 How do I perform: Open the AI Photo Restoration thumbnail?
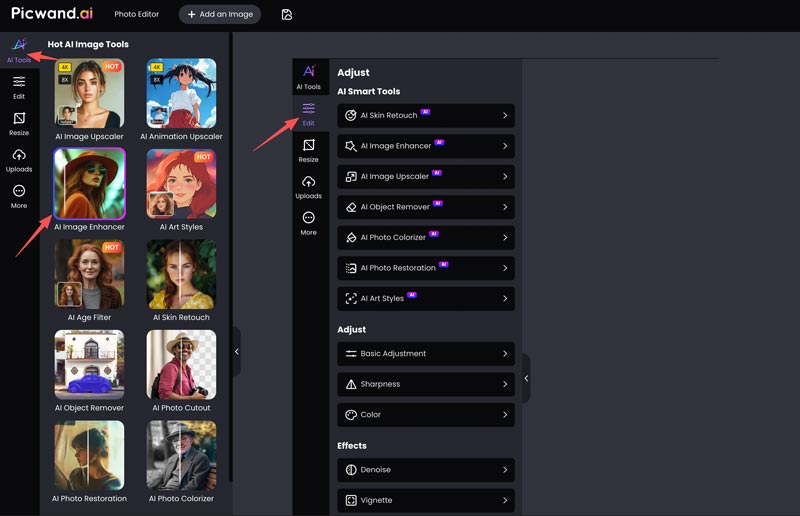pyautogui.click(x=89, y=455)
